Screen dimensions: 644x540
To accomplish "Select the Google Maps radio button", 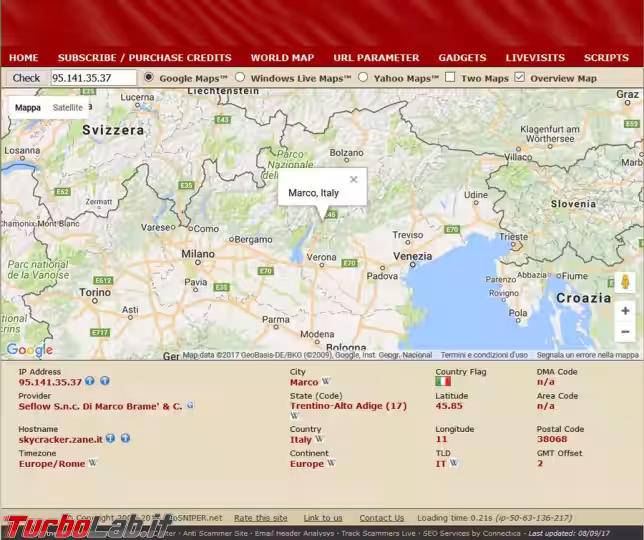I will (x=149, y=77).
